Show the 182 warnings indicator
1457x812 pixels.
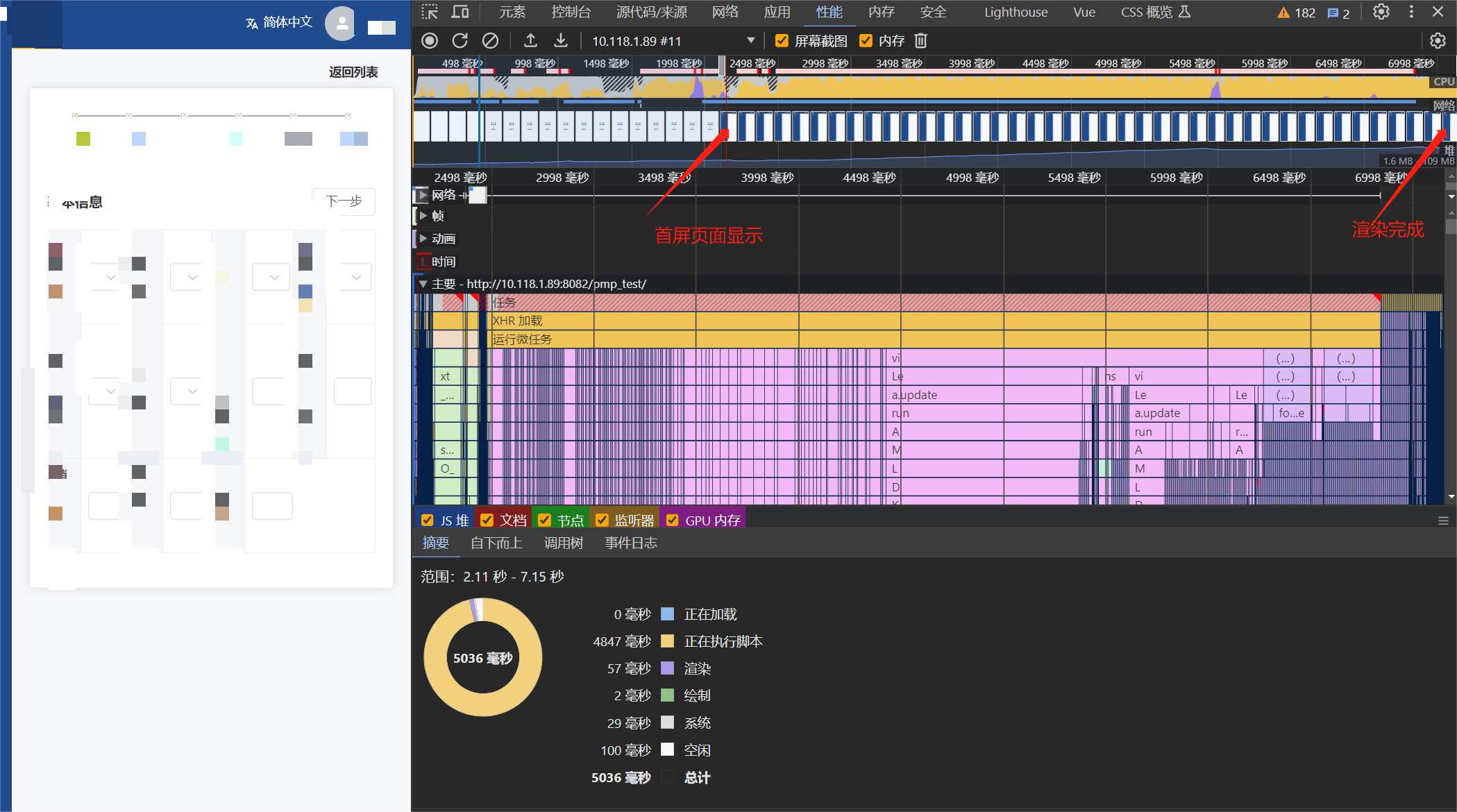click(1297, 12)
